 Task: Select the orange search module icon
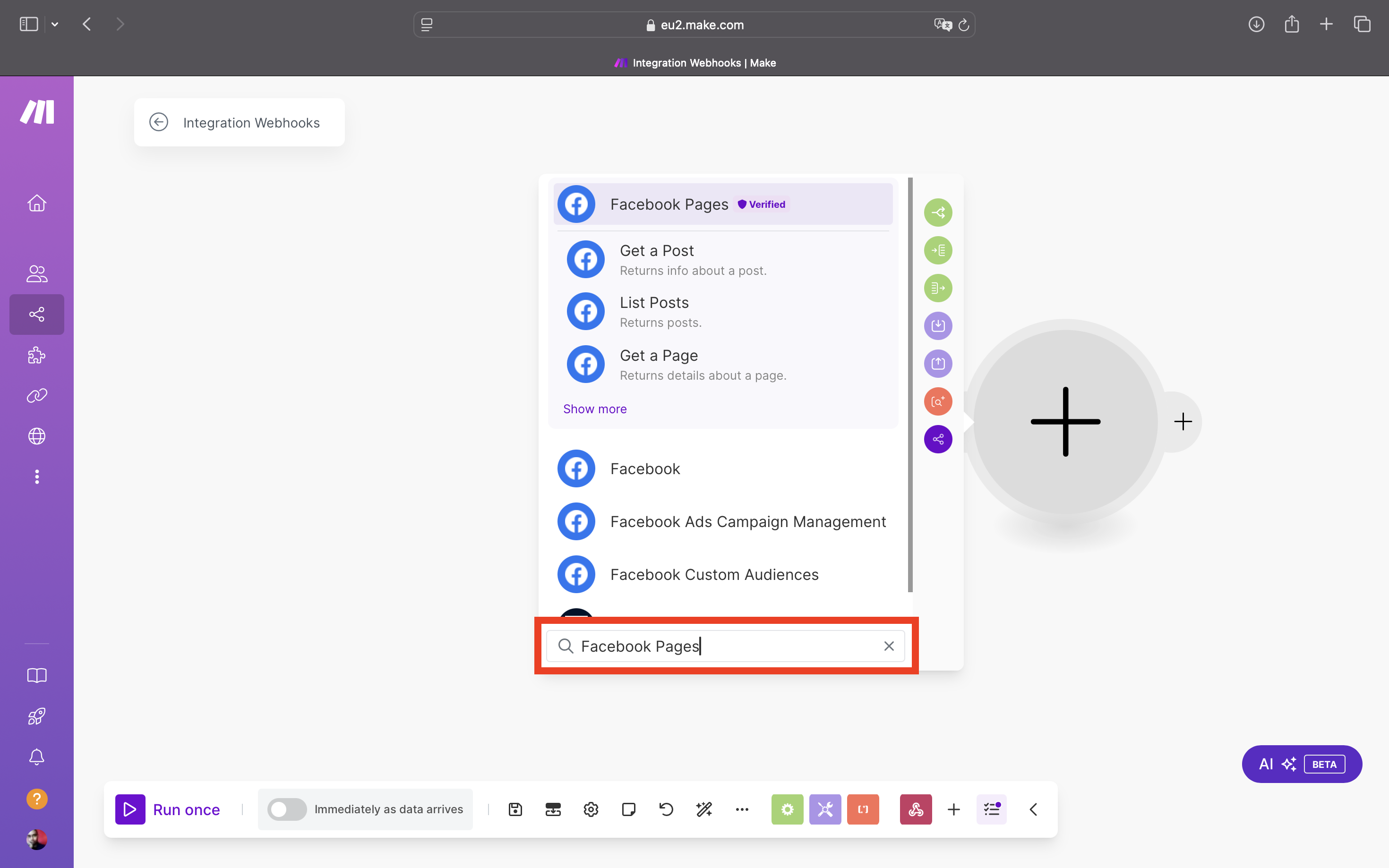coord(938,401)
